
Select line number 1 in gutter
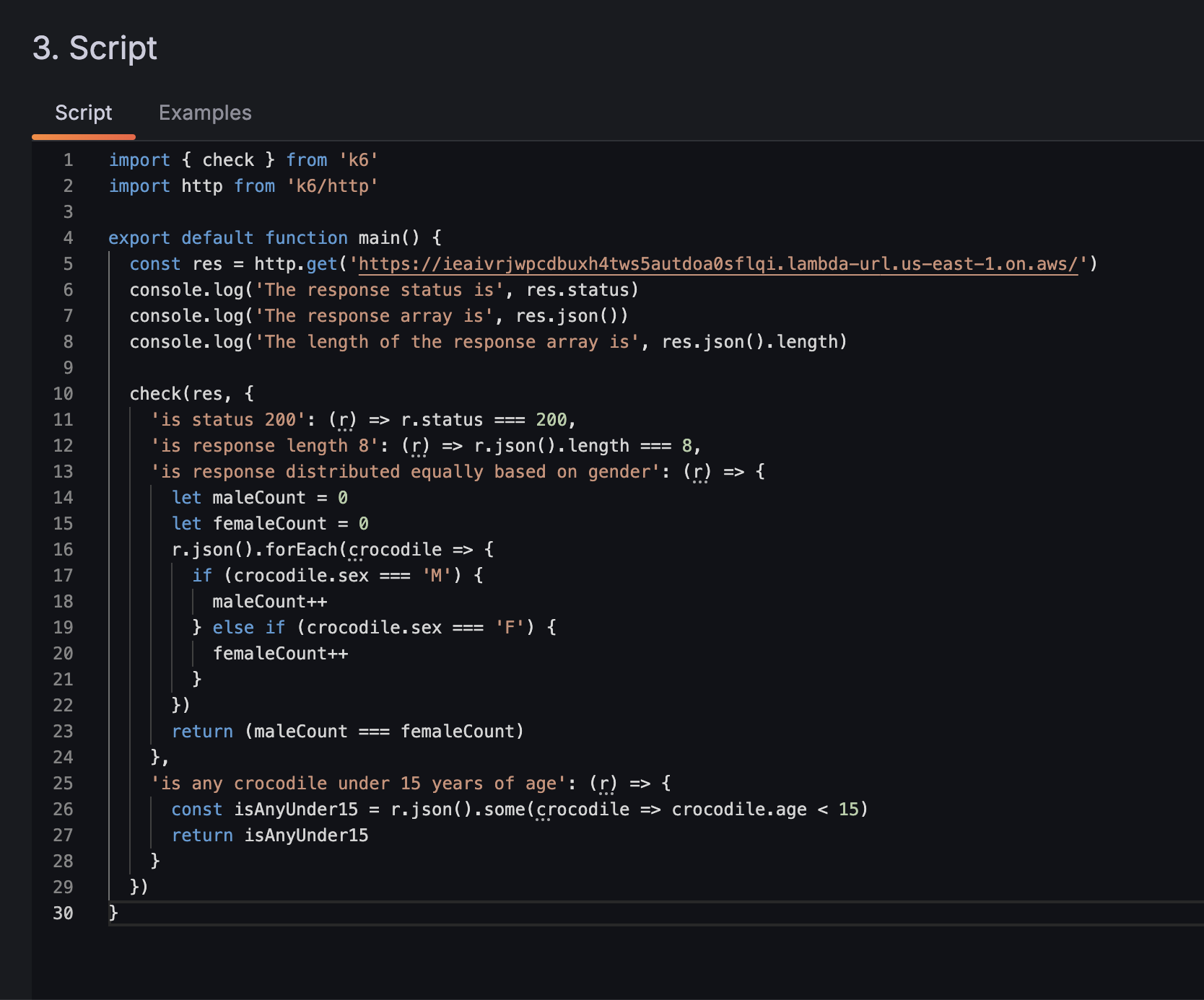pos(68,160)
